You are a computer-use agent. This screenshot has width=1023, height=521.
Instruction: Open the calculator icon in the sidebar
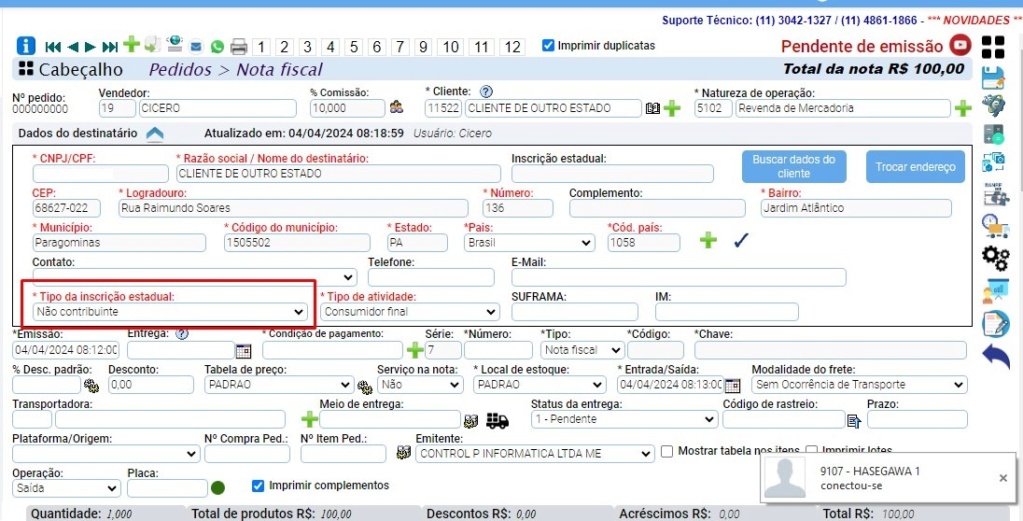994,134
